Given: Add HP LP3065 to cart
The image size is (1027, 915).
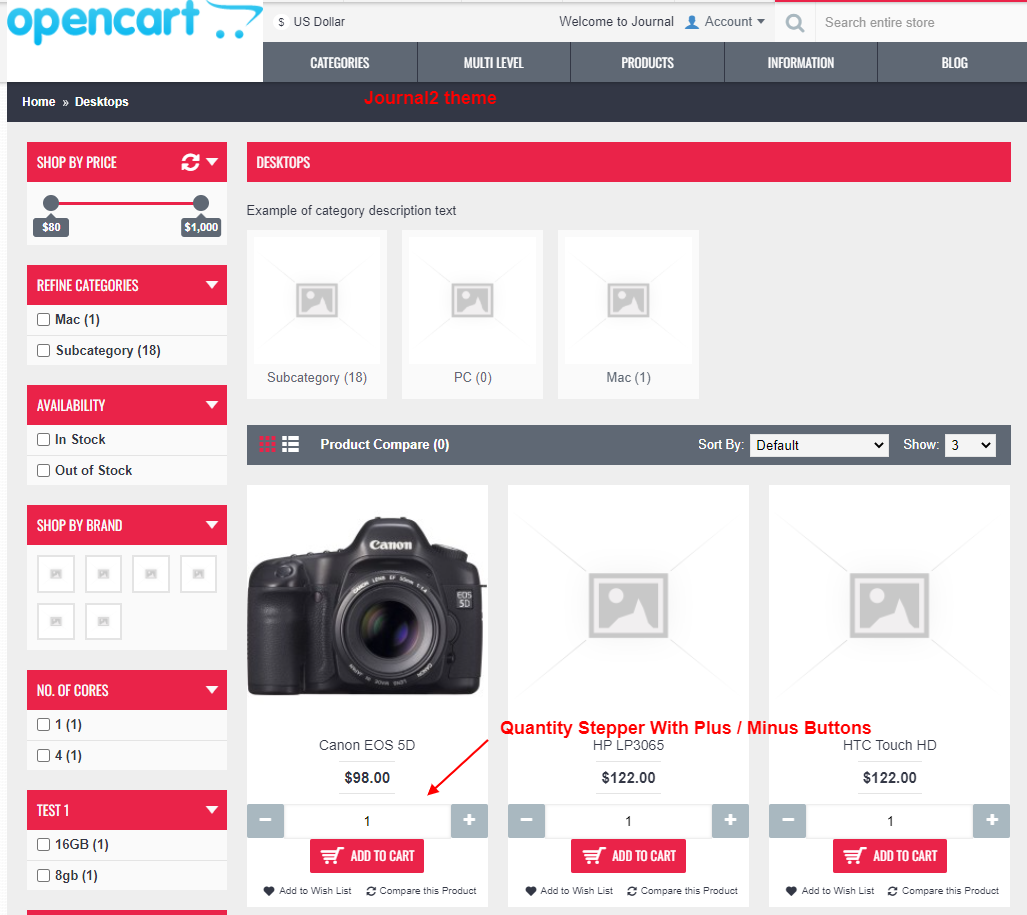Looking at the screenshot, I should point(628,855).
